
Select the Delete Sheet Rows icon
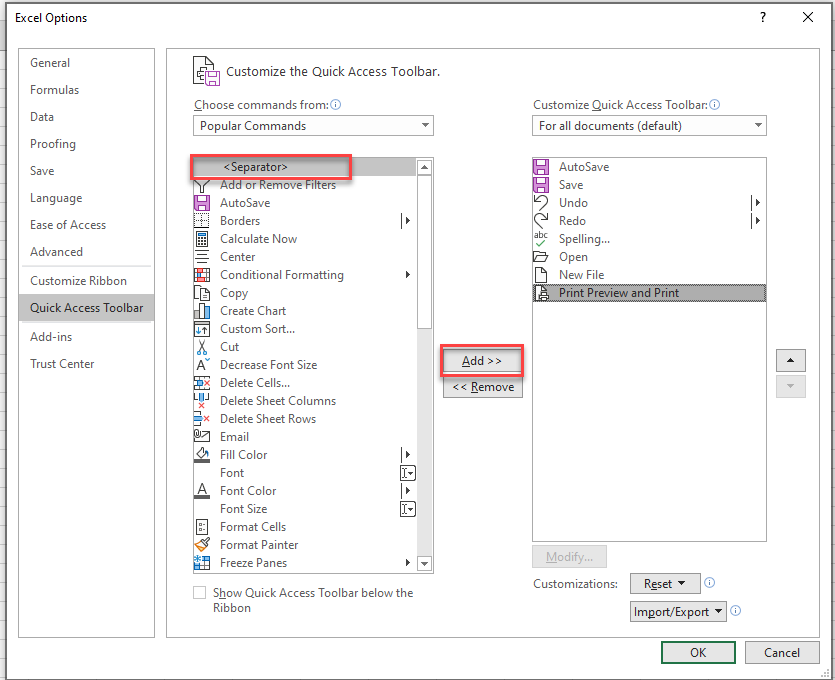pyautogui.click(x=202, y=419)
